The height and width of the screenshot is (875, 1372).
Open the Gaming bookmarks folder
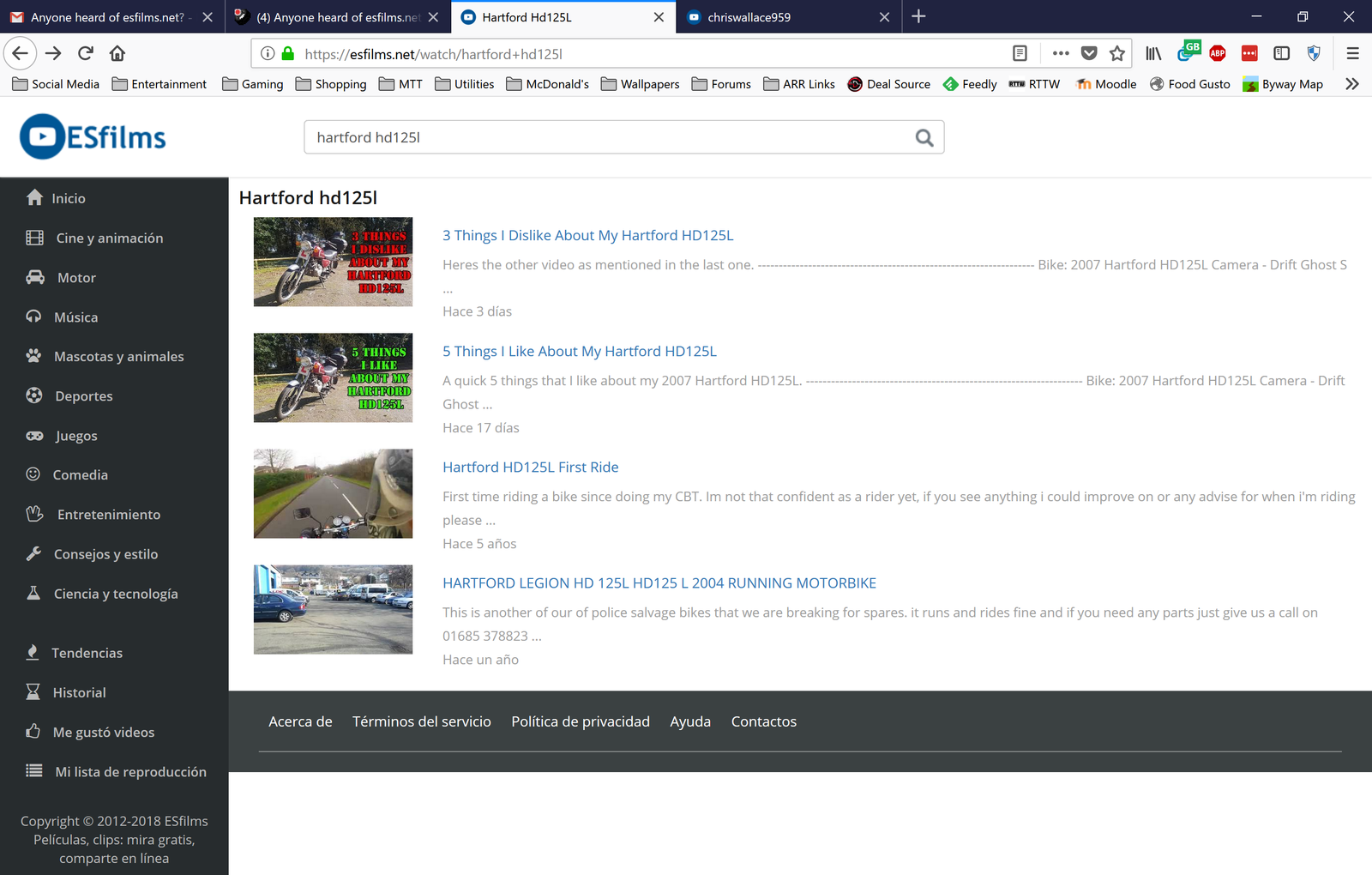pos(253,83)
